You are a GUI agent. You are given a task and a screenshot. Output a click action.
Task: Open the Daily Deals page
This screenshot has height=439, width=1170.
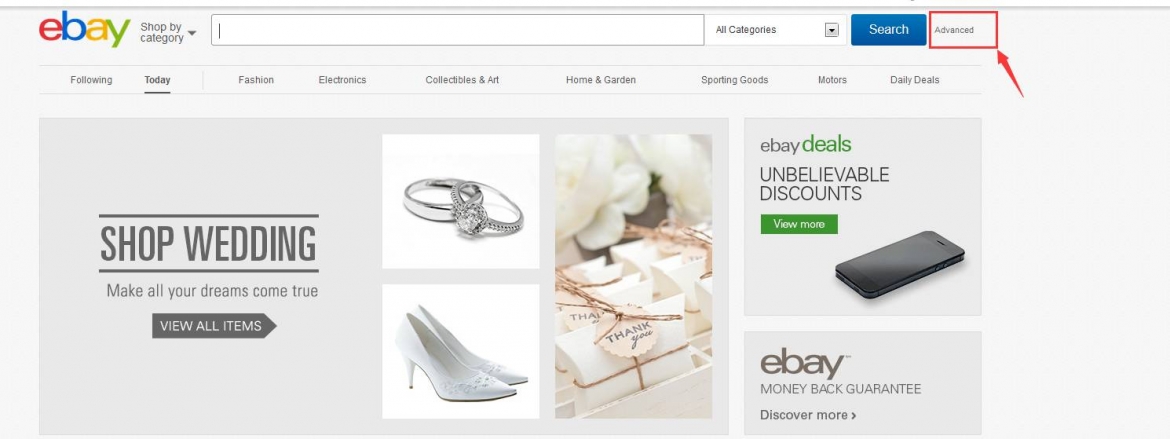[914, 80]
